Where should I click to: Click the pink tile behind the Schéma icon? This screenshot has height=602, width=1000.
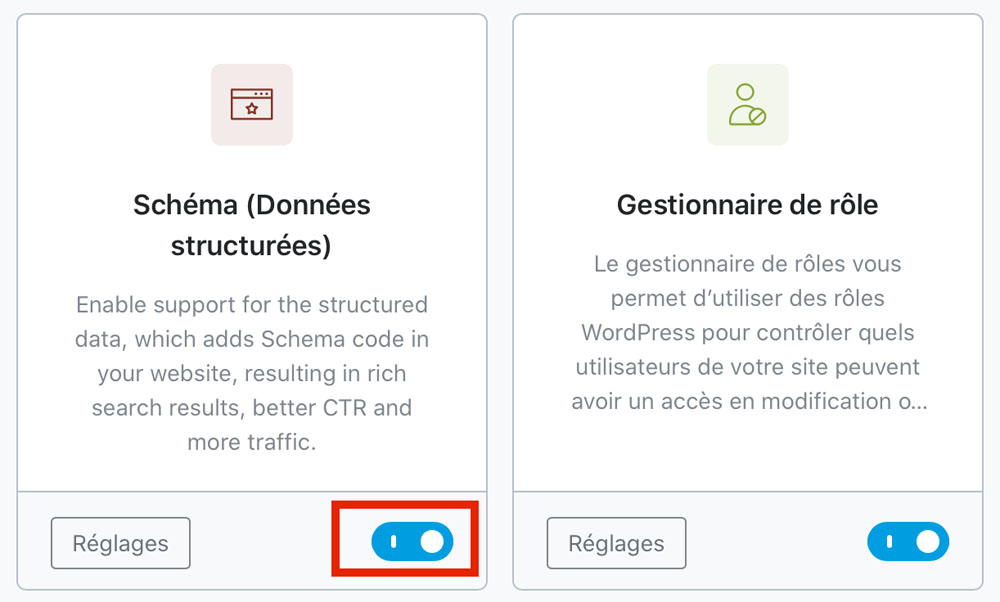click(252, 105)
